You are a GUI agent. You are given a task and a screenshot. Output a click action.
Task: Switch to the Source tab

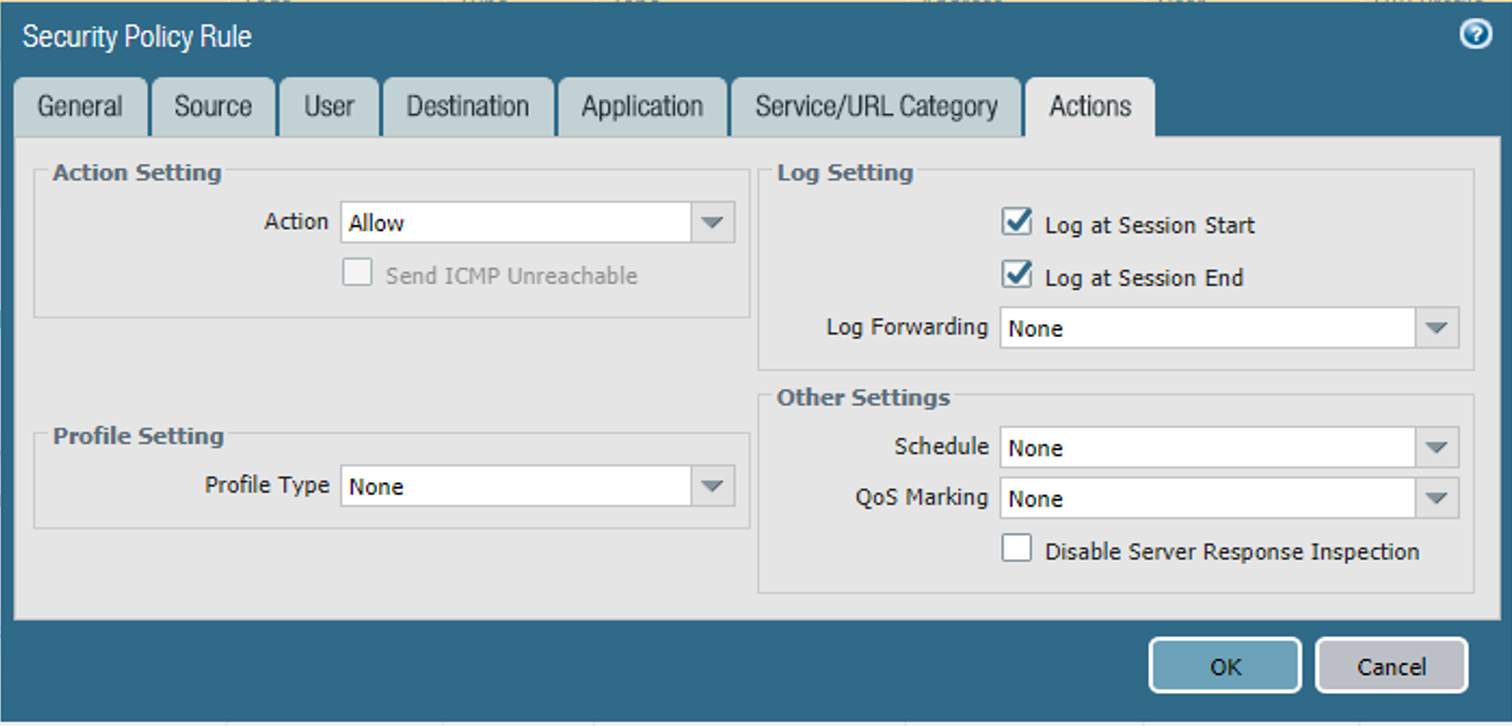(213, 106)
